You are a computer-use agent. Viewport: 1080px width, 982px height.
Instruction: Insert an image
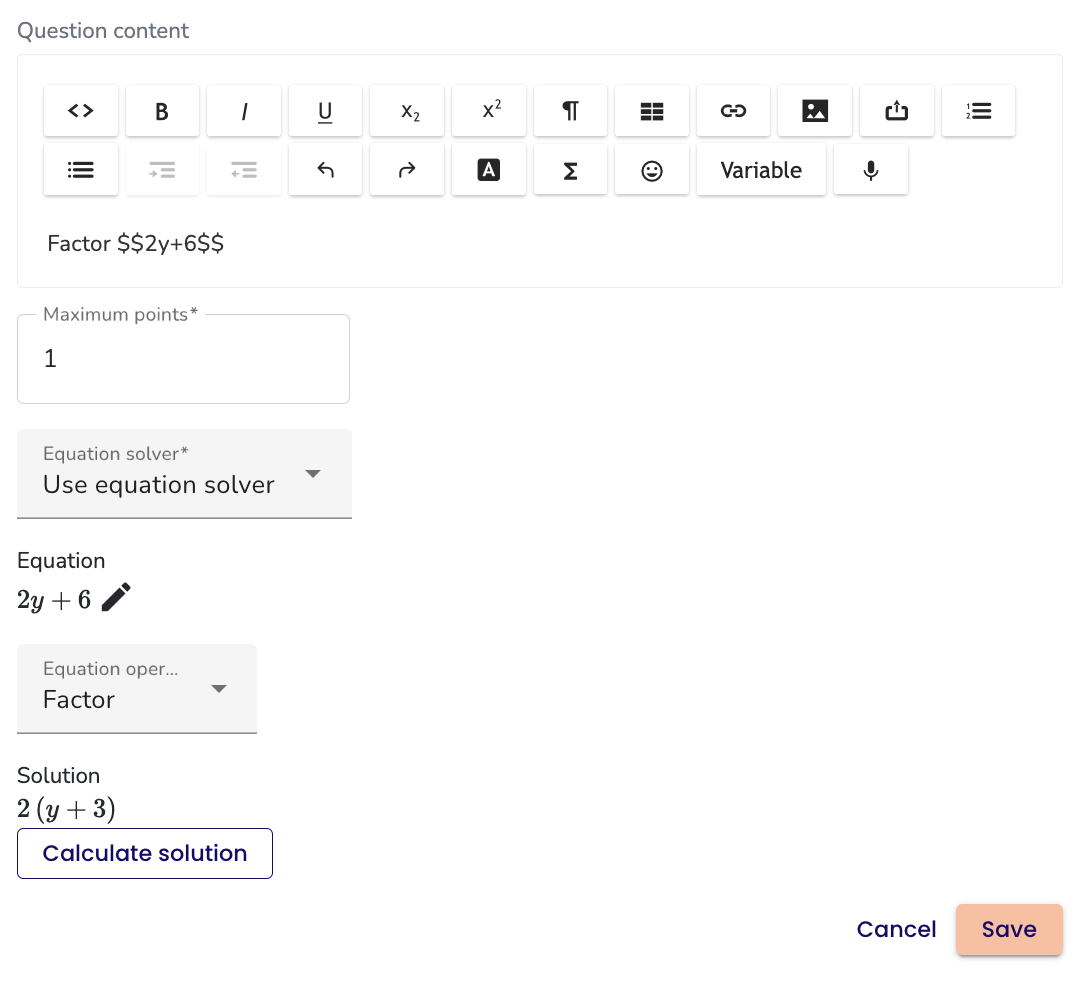point(815,111)
